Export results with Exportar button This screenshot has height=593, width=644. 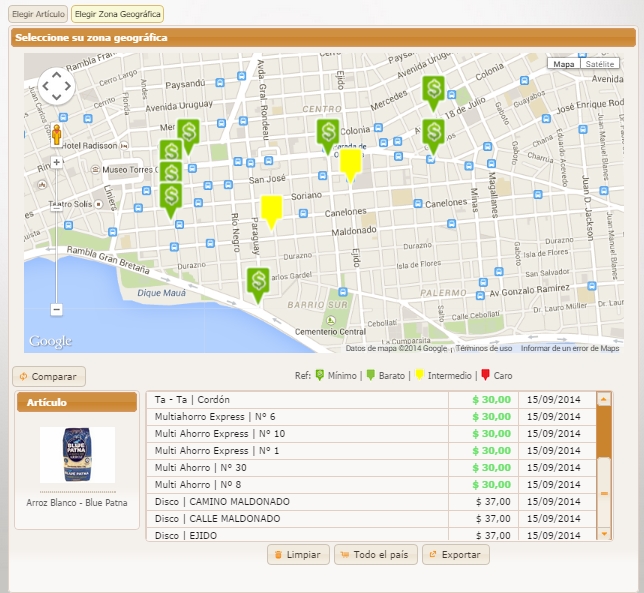pyautogui.click(x=455, y=555)
